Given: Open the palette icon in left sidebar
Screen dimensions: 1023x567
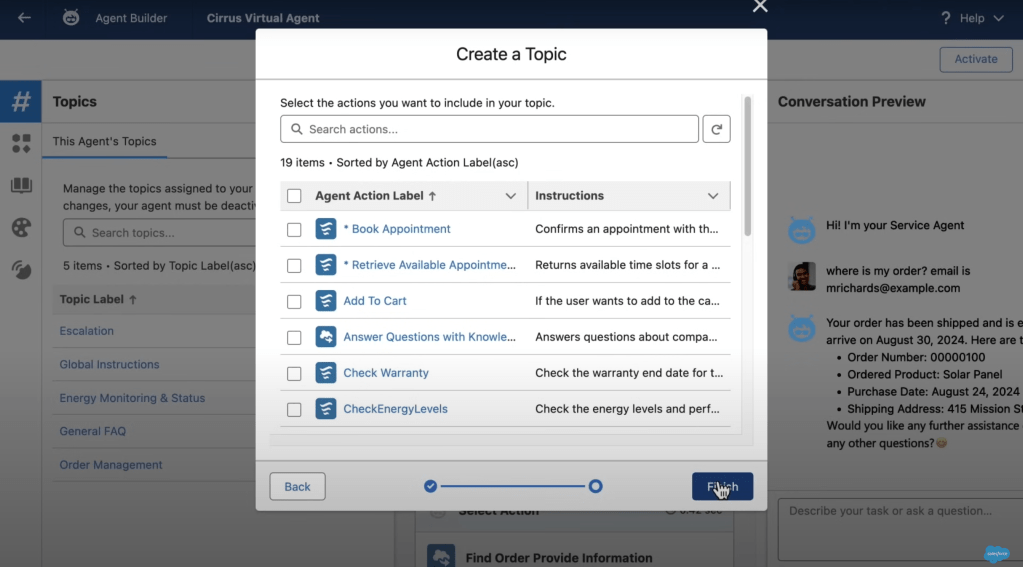Looking at the screenshot, I should pyautogui.click(x=21, y=227).
